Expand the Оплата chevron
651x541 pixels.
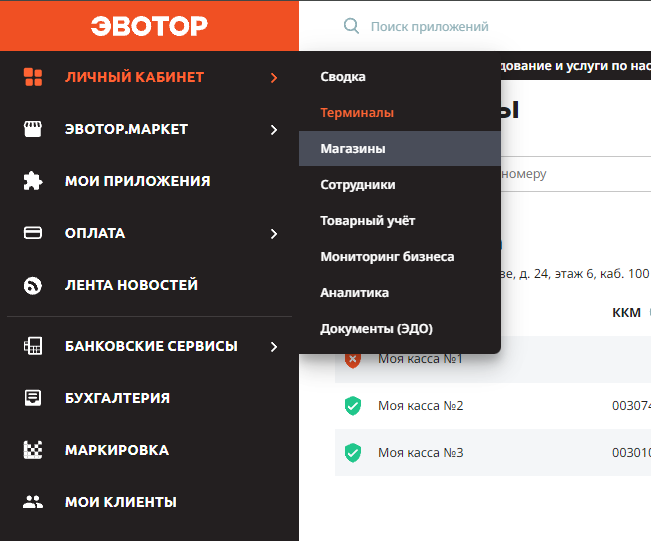274,234
